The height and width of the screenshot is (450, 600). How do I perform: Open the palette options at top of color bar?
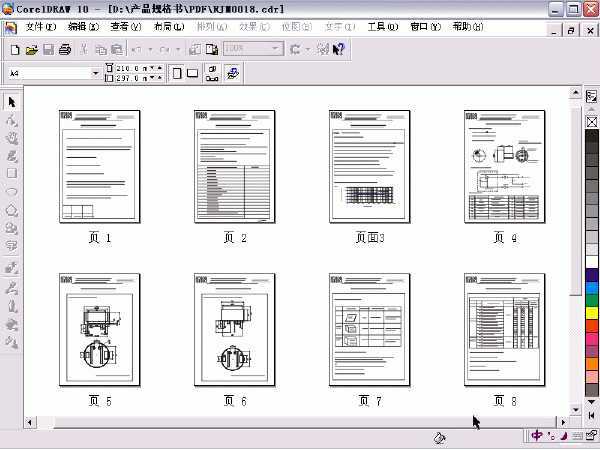pyautogui.click(x=592, y=96)
